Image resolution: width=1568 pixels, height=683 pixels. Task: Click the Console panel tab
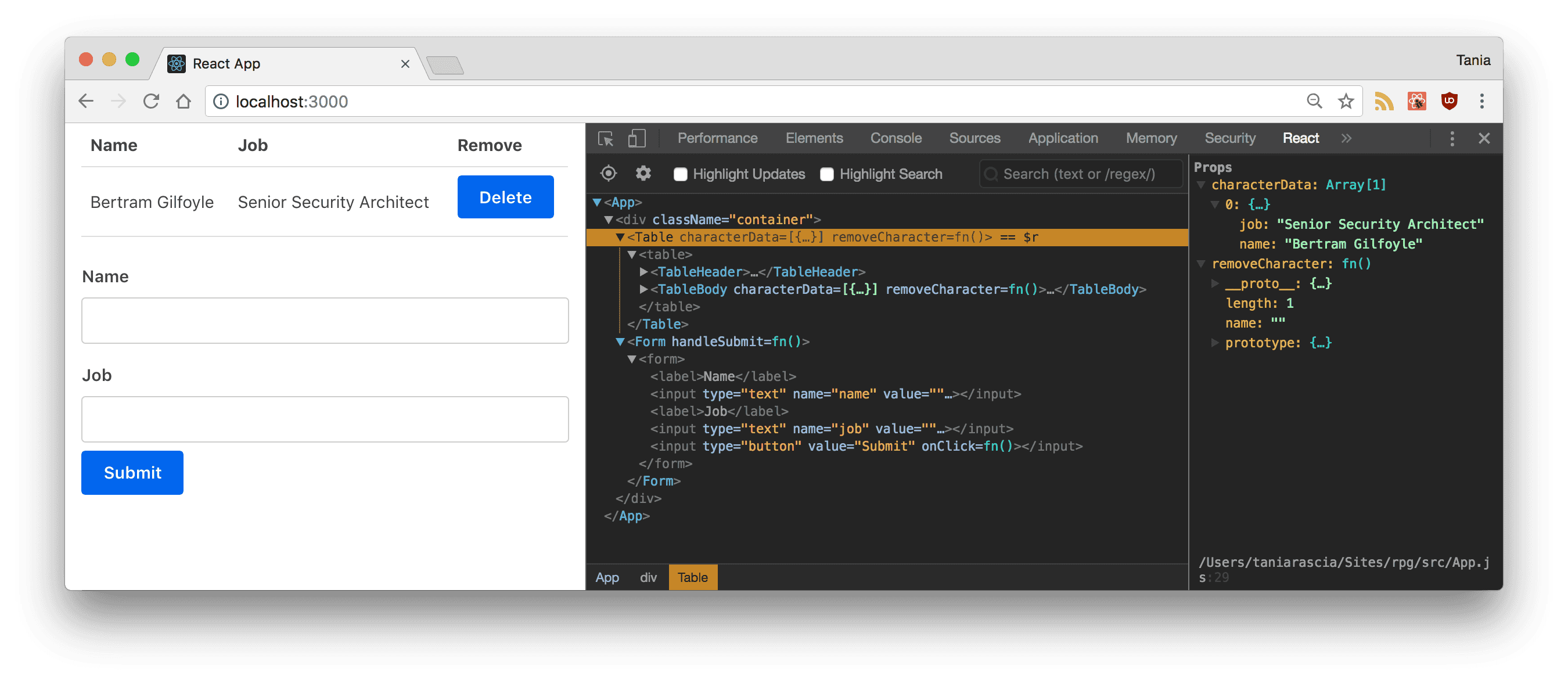point(895,138)
